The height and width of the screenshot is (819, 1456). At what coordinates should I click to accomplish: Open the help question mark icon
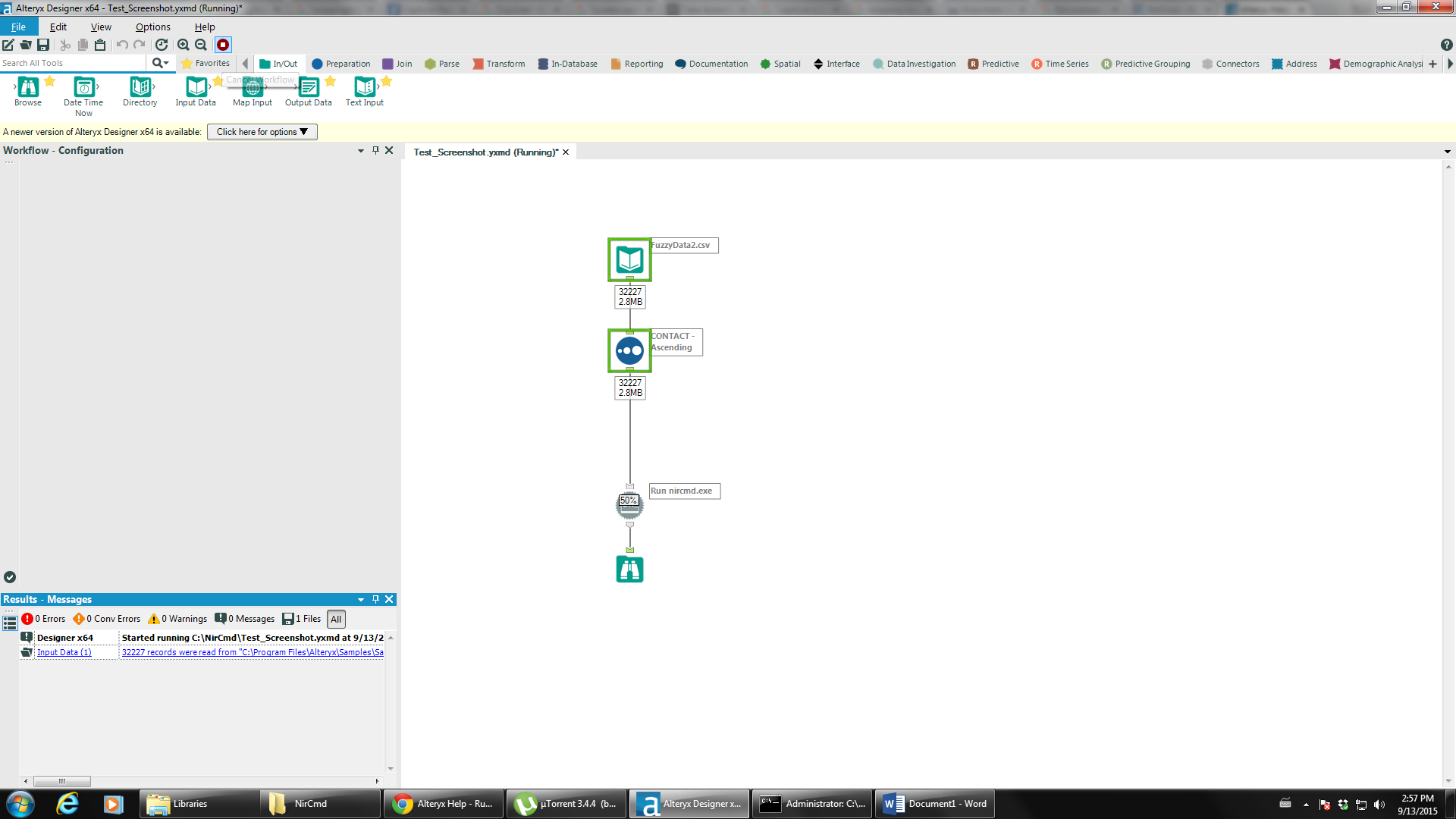click(1446, 45)
